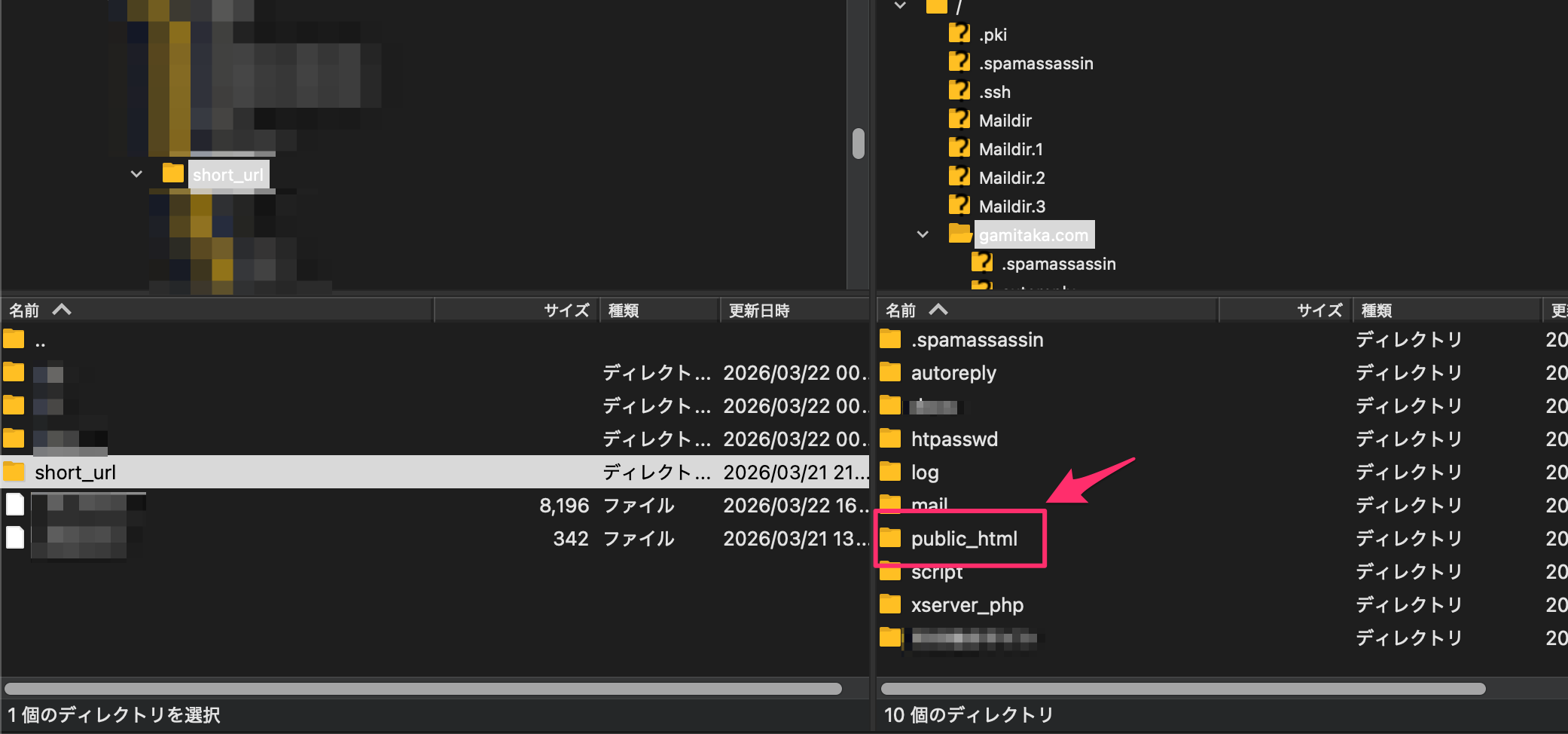The height and width of the screenshot is (734, 1568).
Task: Select Maildir.2 in the remote tree
Action: 1011,178
